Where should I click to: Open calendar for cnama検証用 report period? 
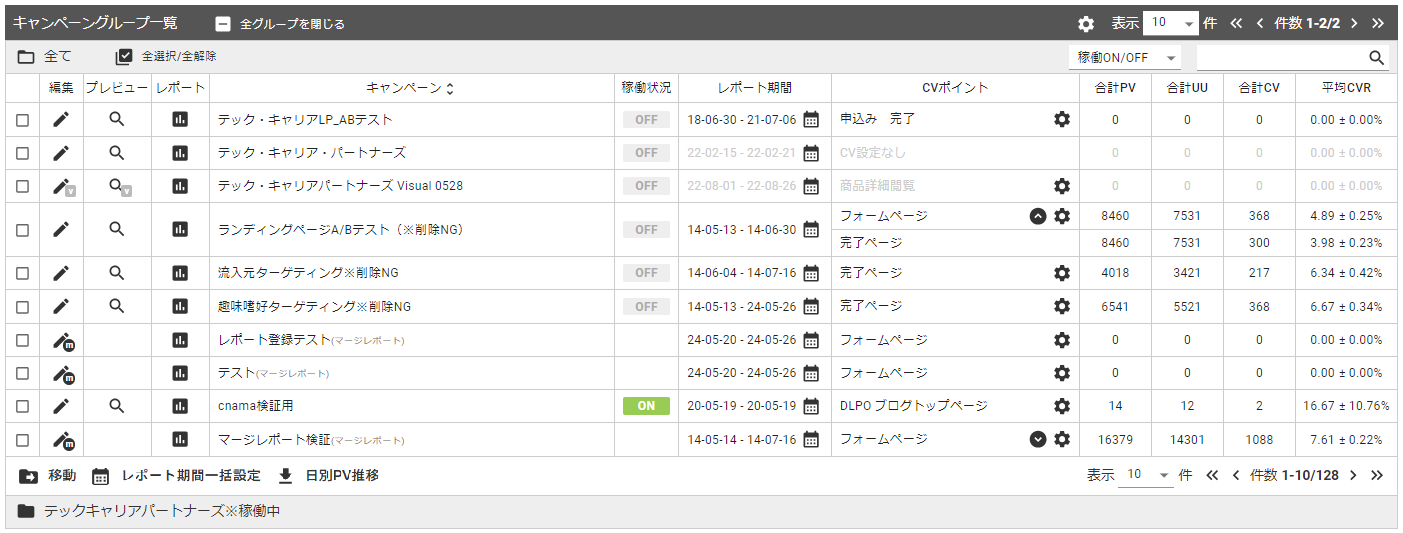tap(811, 406)
